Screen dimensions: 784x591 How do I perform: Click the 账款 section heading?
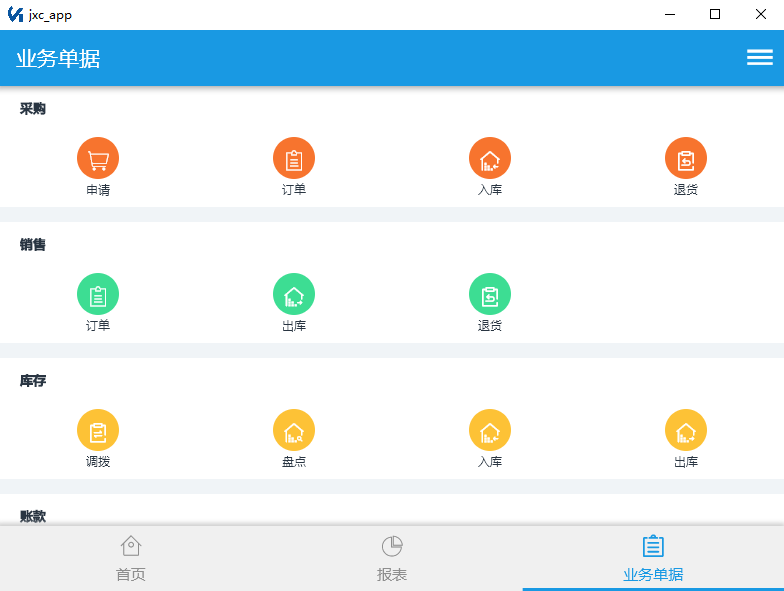tap(32, 516)
